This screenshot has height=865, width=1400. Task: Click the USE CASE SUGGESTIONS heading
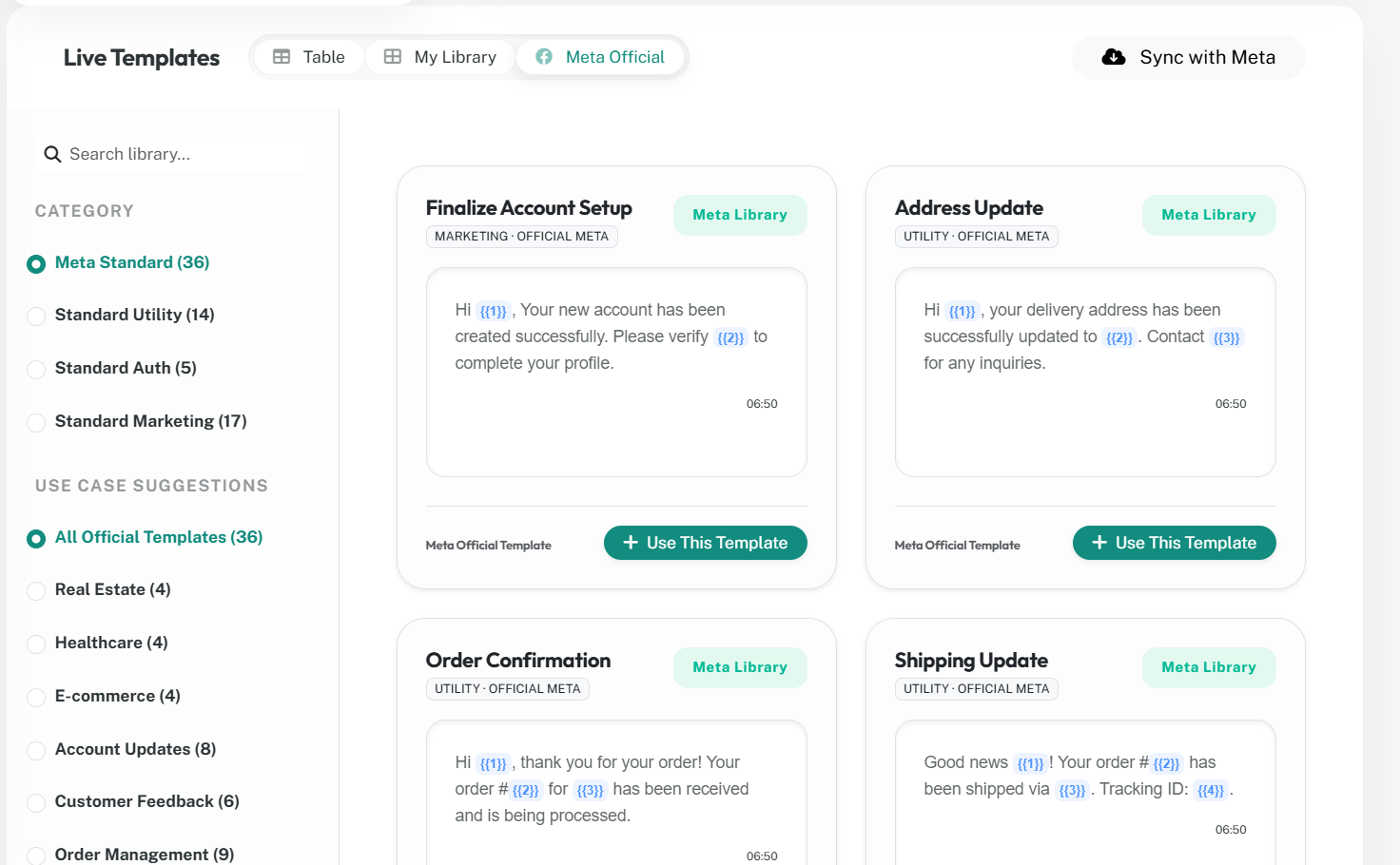[x=151, y=486]
